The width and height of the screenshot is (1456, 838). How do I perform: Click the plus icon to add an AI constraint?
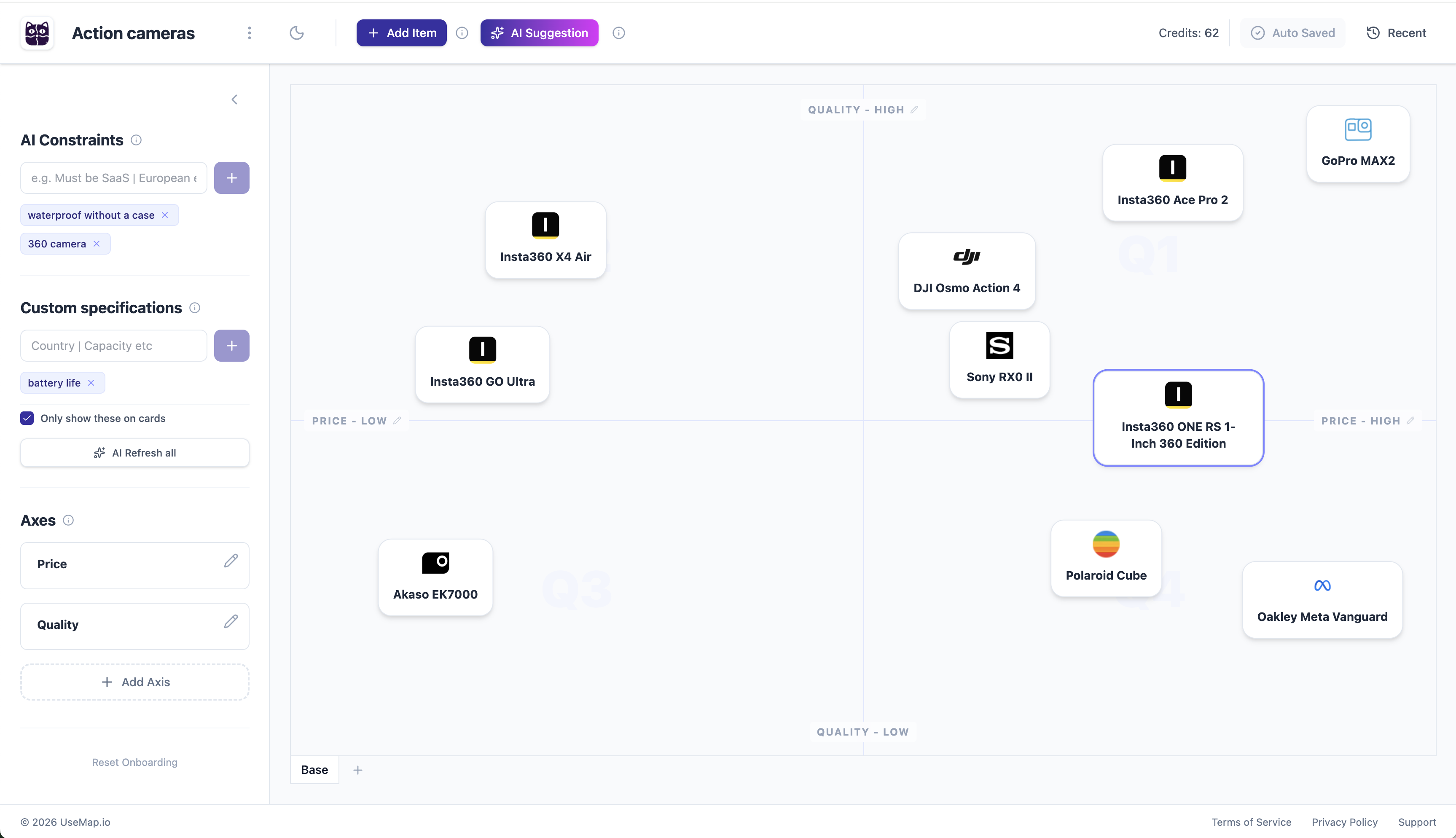tap(231, 177)
